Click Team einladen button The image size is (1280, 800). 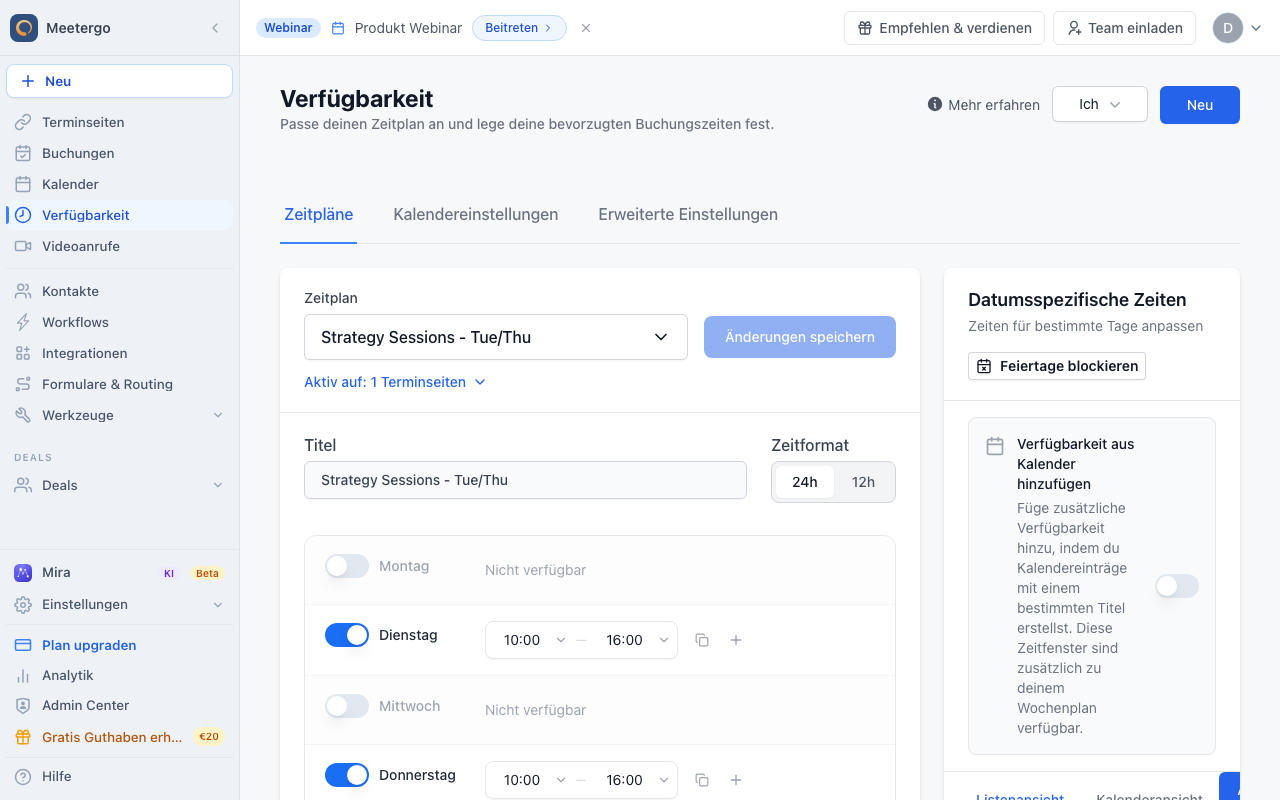[1124, 28]
